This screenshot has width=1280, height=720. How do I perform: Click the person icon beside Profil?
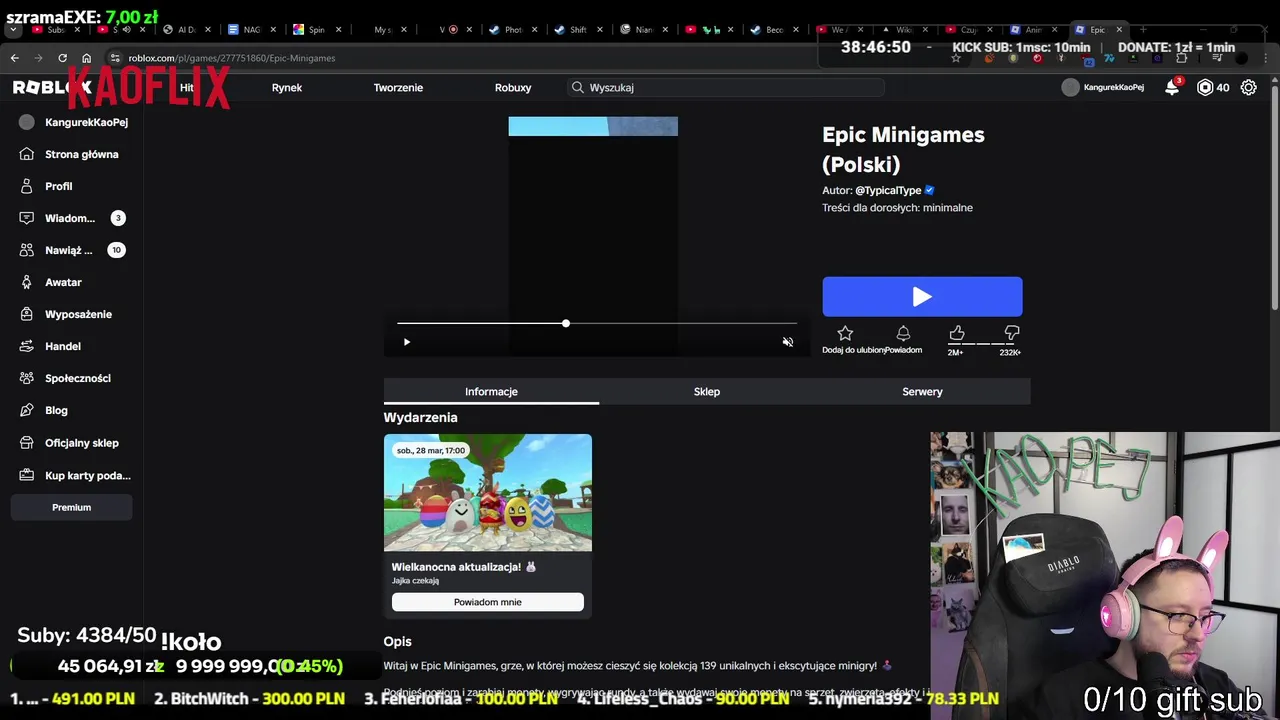pos(27,186)
